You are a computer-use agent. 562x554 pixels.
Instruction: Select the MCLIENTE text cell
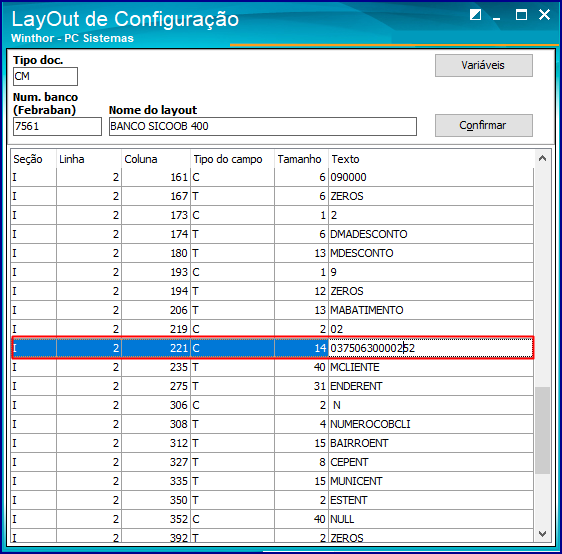point(431,367)
